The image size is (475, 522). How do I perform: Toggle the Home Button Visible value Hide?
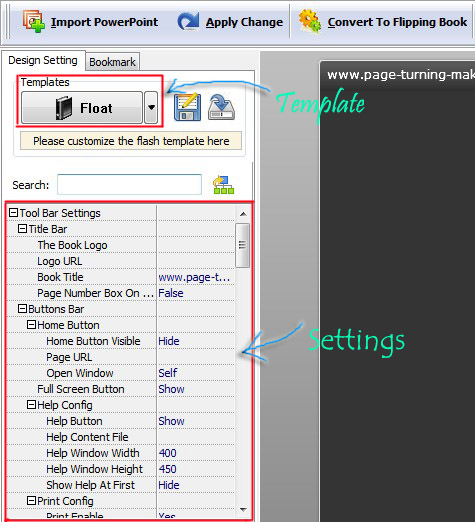169,341
